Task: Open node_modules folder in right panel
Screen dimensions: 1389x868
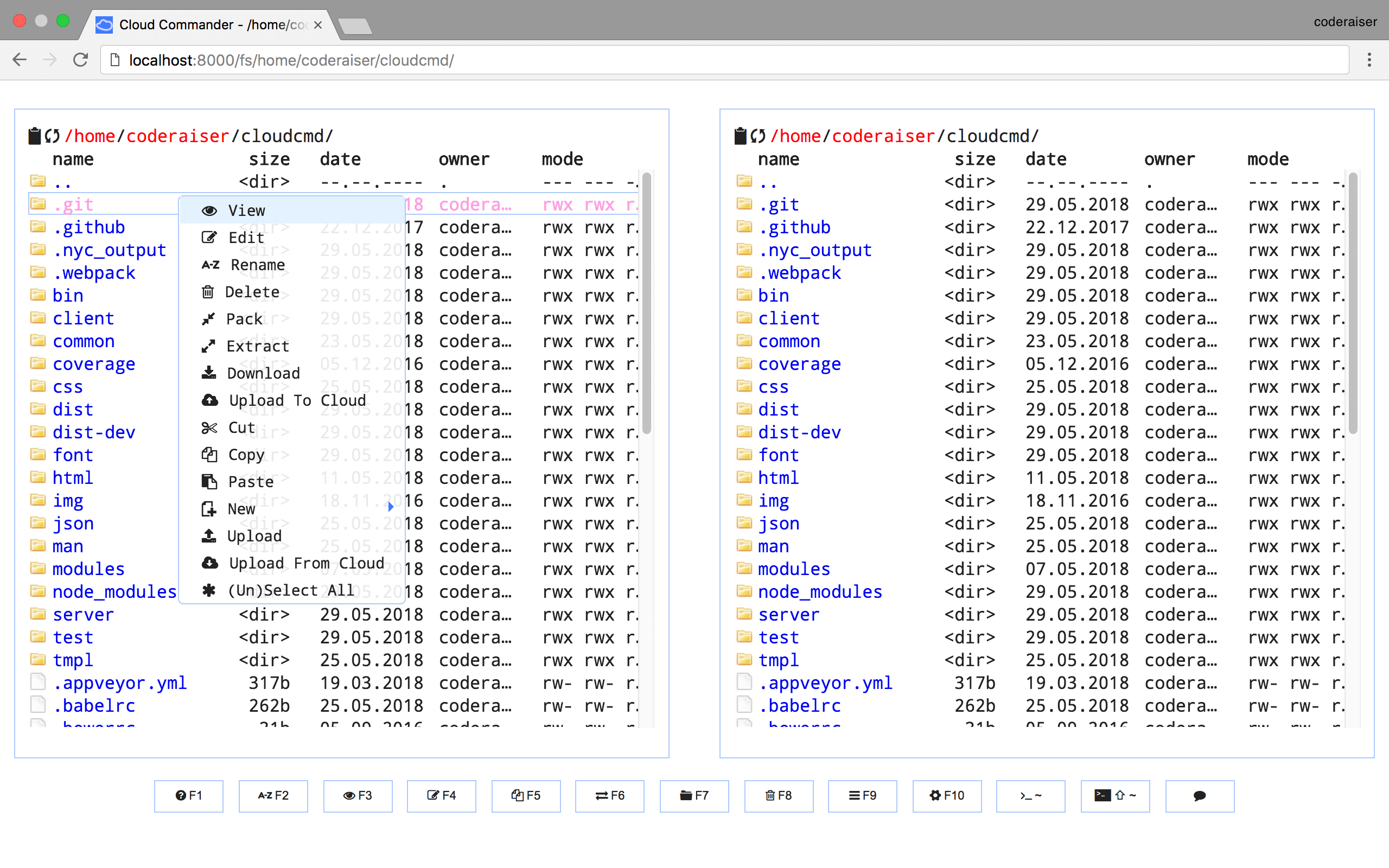Action: point(820,591)
